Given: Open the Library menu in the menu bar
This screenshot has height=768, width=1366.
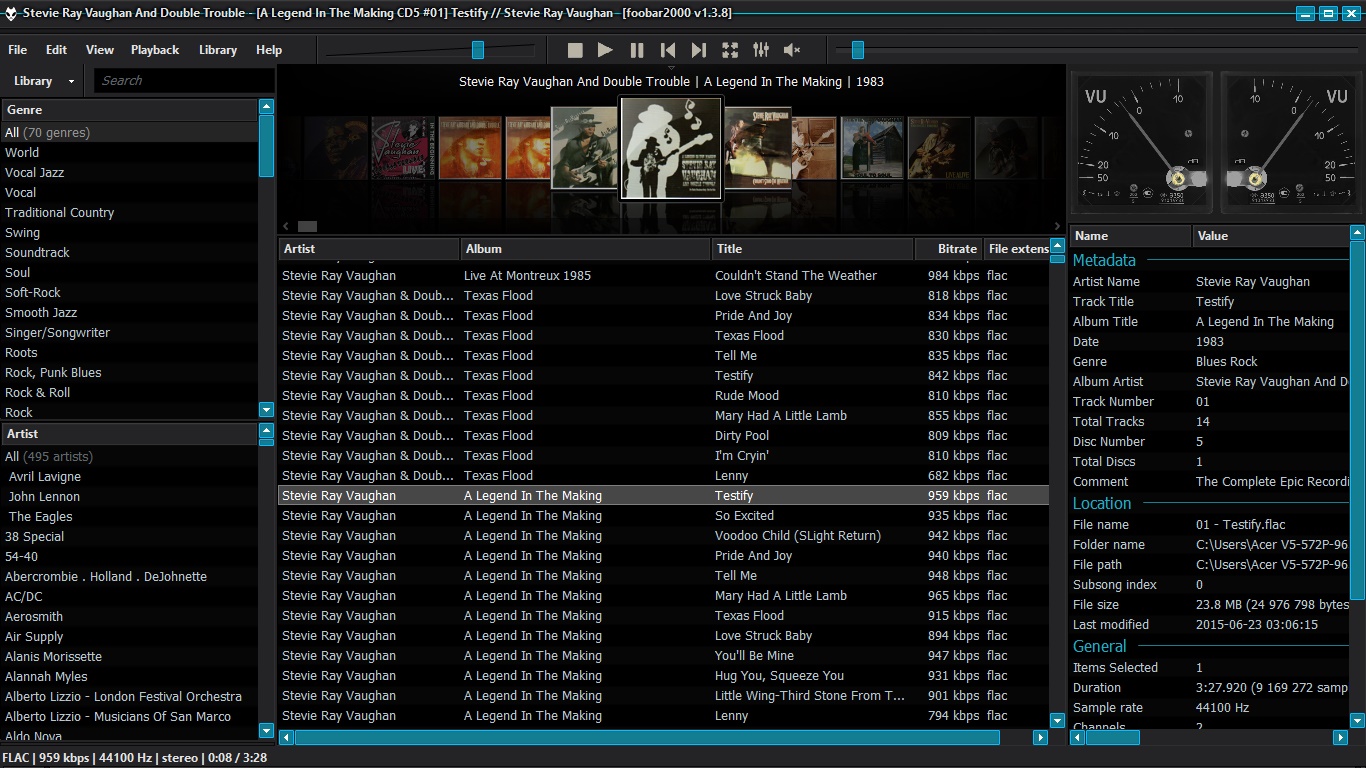Looking at the screenshot, I should (218, 50).
